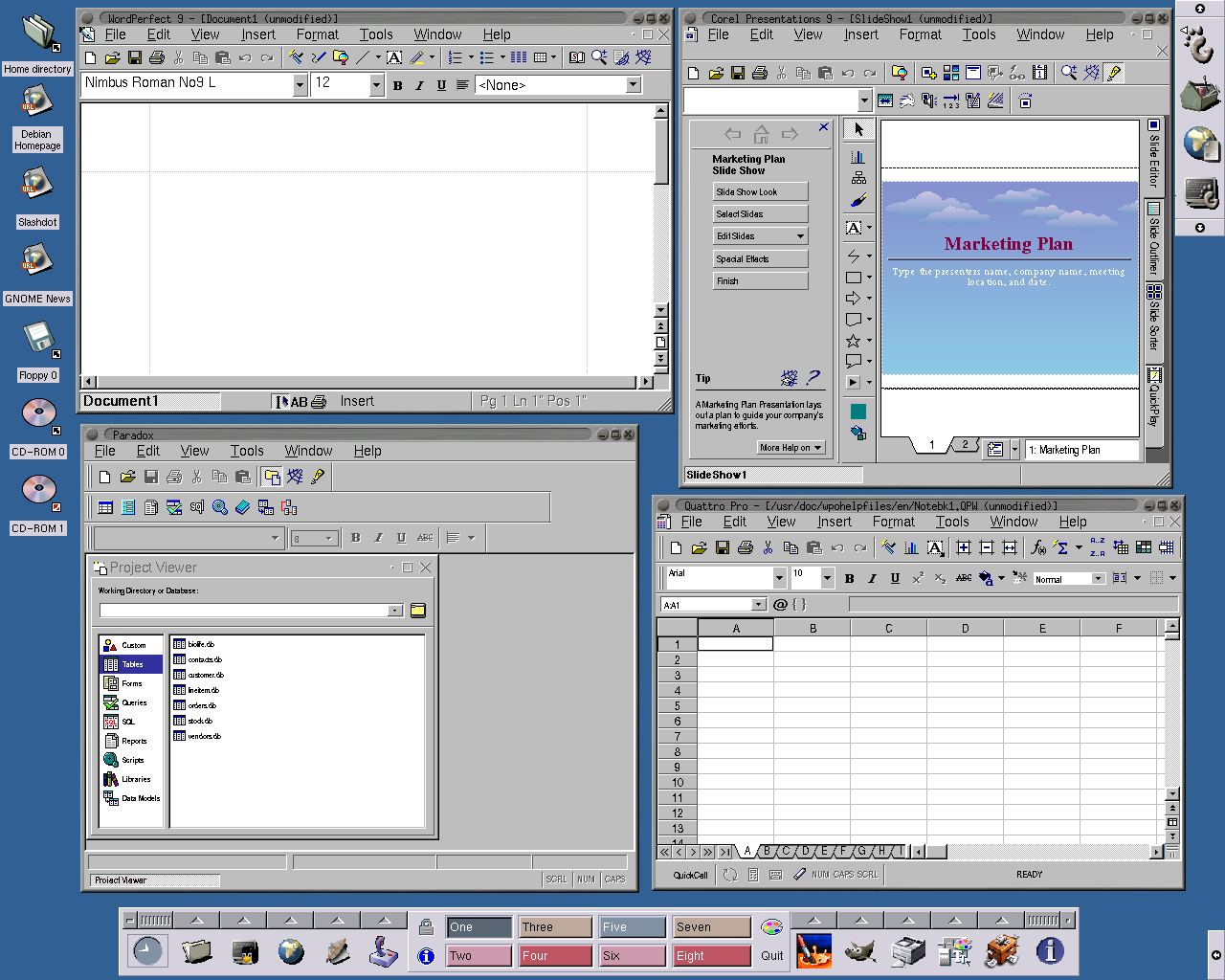1225x980 pixels.
Task: Choose the paintbrush bitmap tool in Presentations
Action: [858, 200]
